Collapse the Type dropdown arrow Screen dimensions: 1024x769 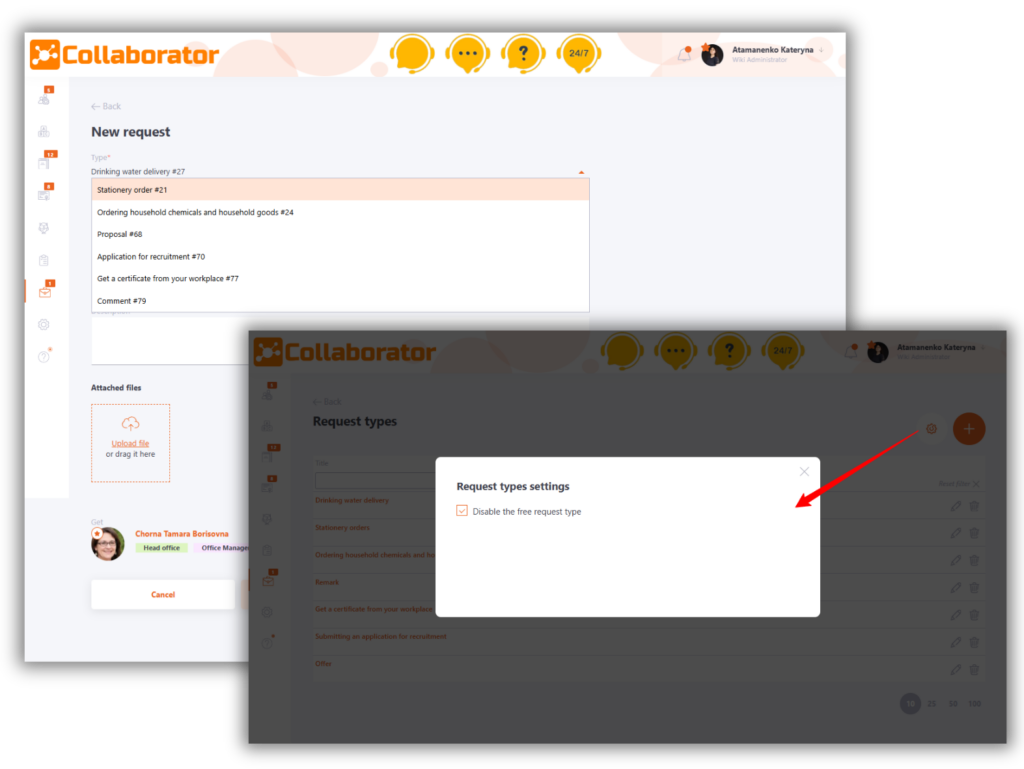click(581, 172)
